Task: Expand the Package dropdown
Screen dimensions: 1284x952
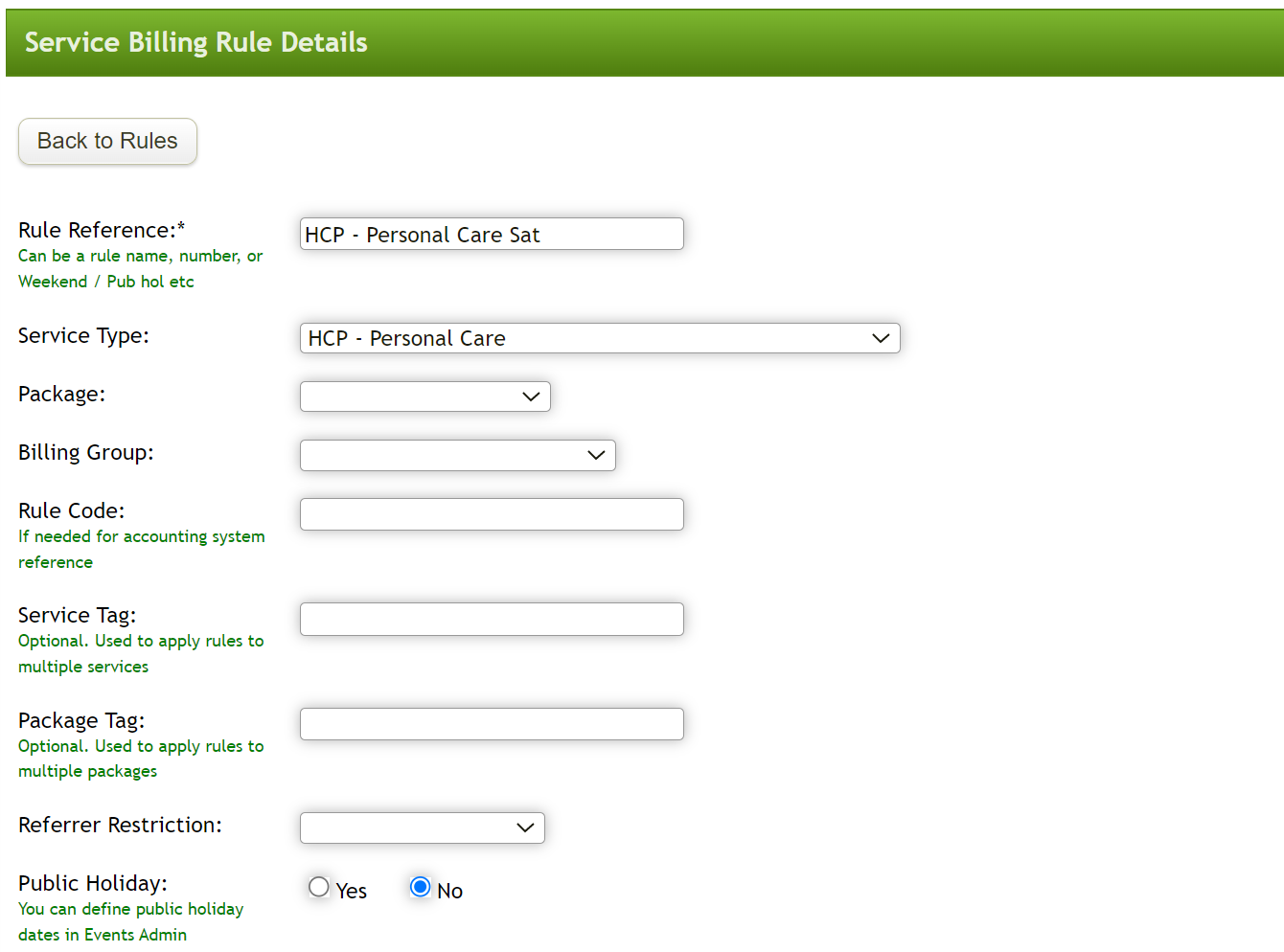Action: pos(424,396)
